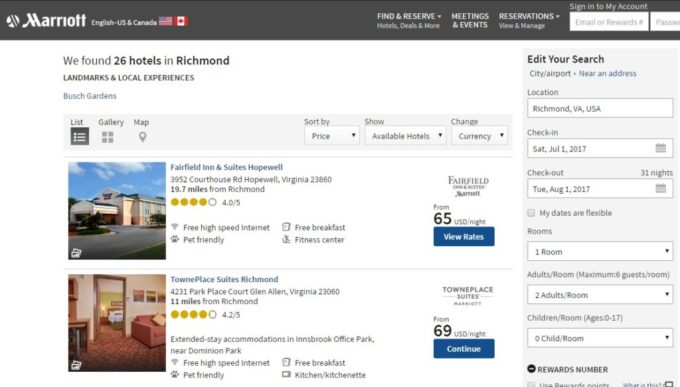Open Meetings & Events menu
The image size is (680, 387).
tap(470, 20)
